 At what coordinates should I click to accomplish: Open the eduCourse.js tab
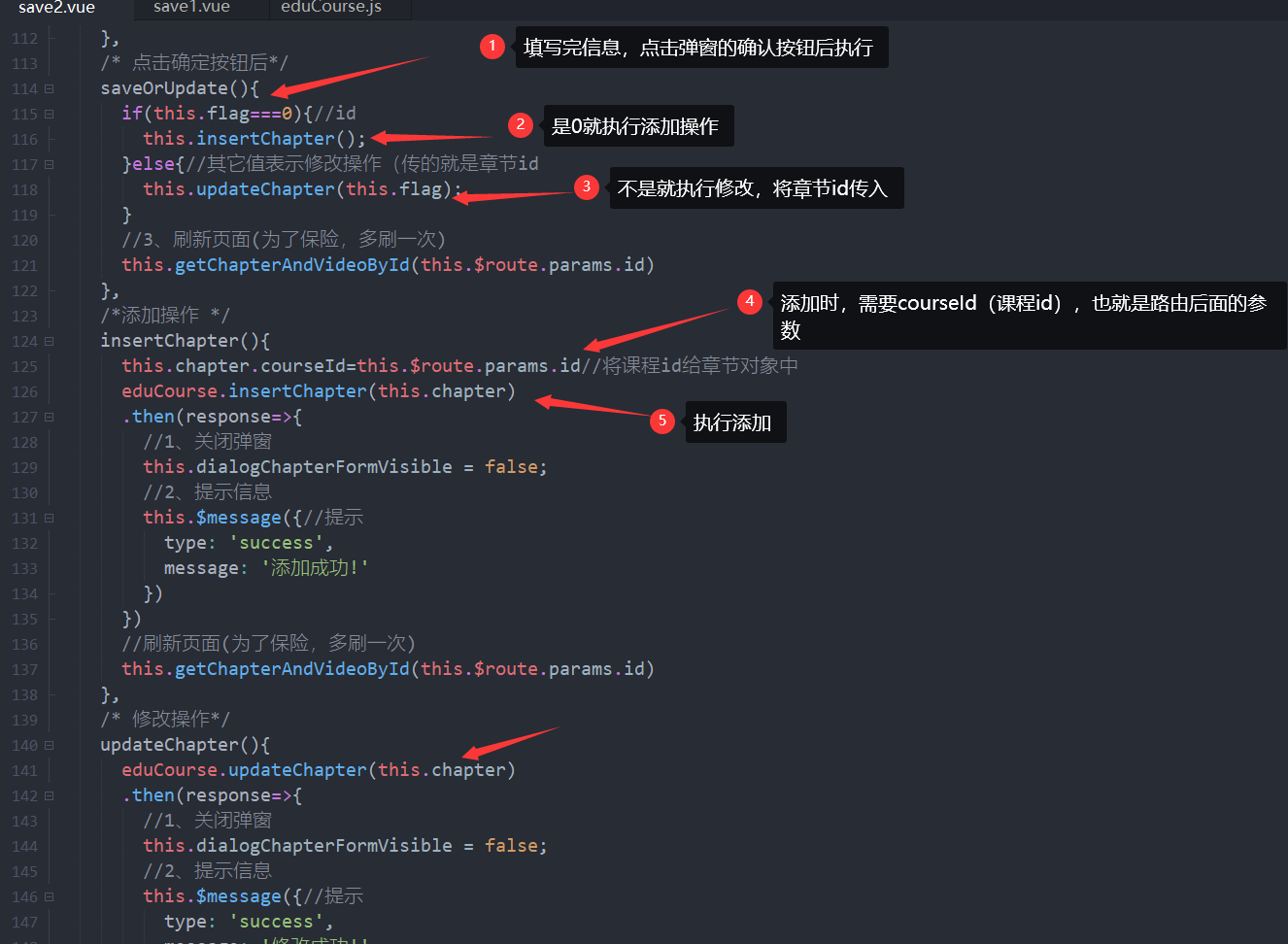pos(331,7)
